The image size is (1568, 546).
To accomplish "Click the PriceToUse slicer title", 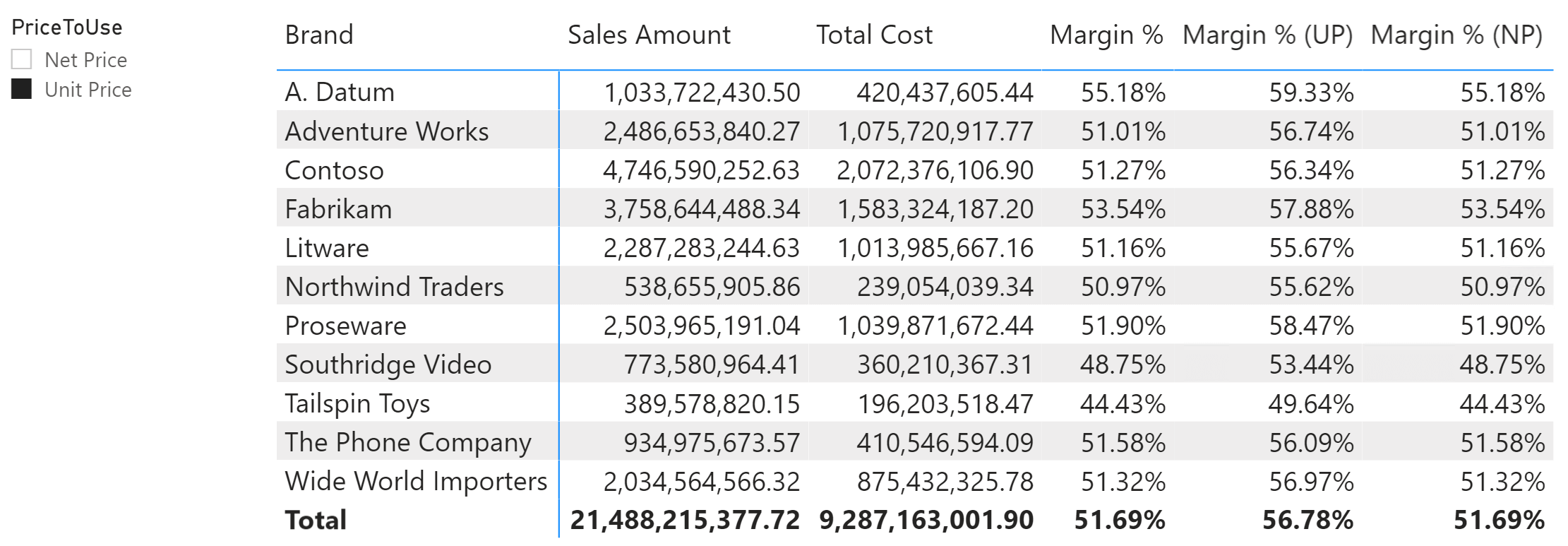I will click(67, 28).
